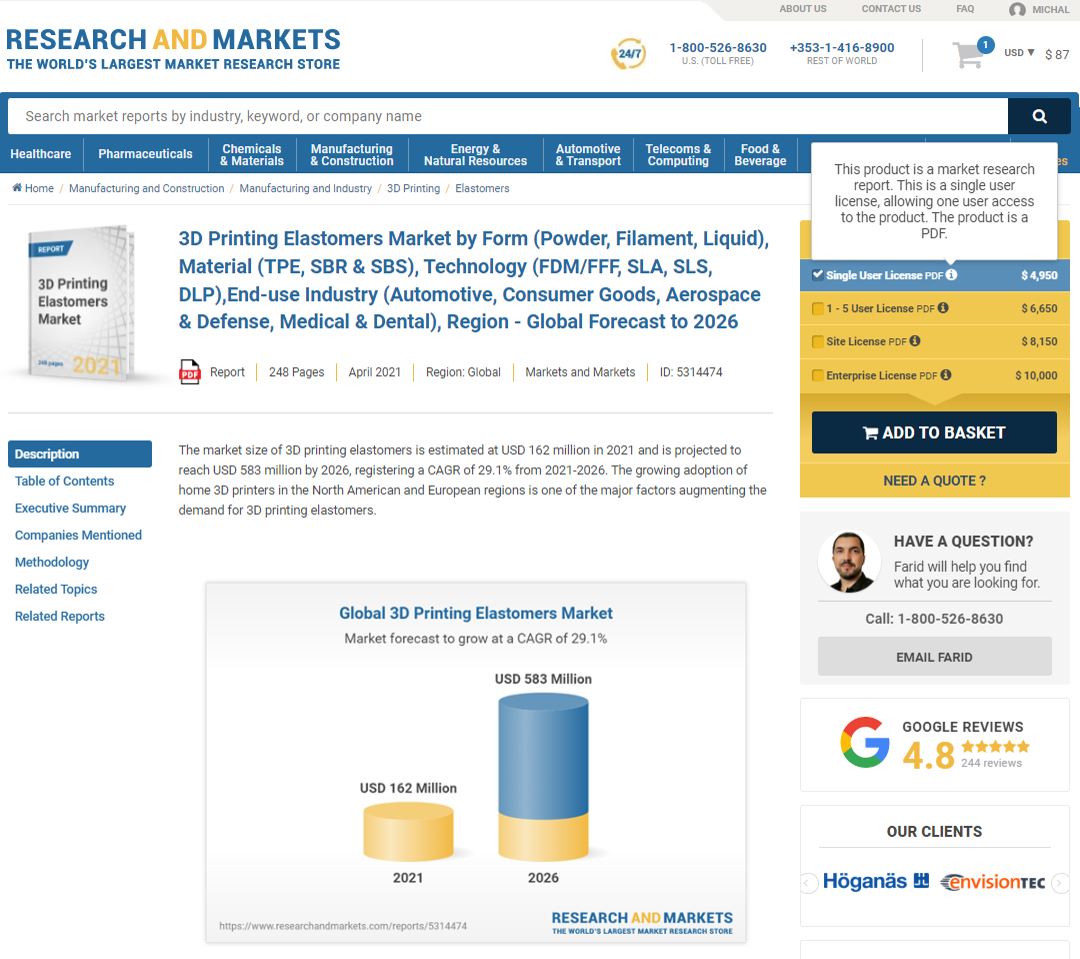Switch to the Table of Contents tab
The image size is (1080, 959).
(x=64, y=481)
